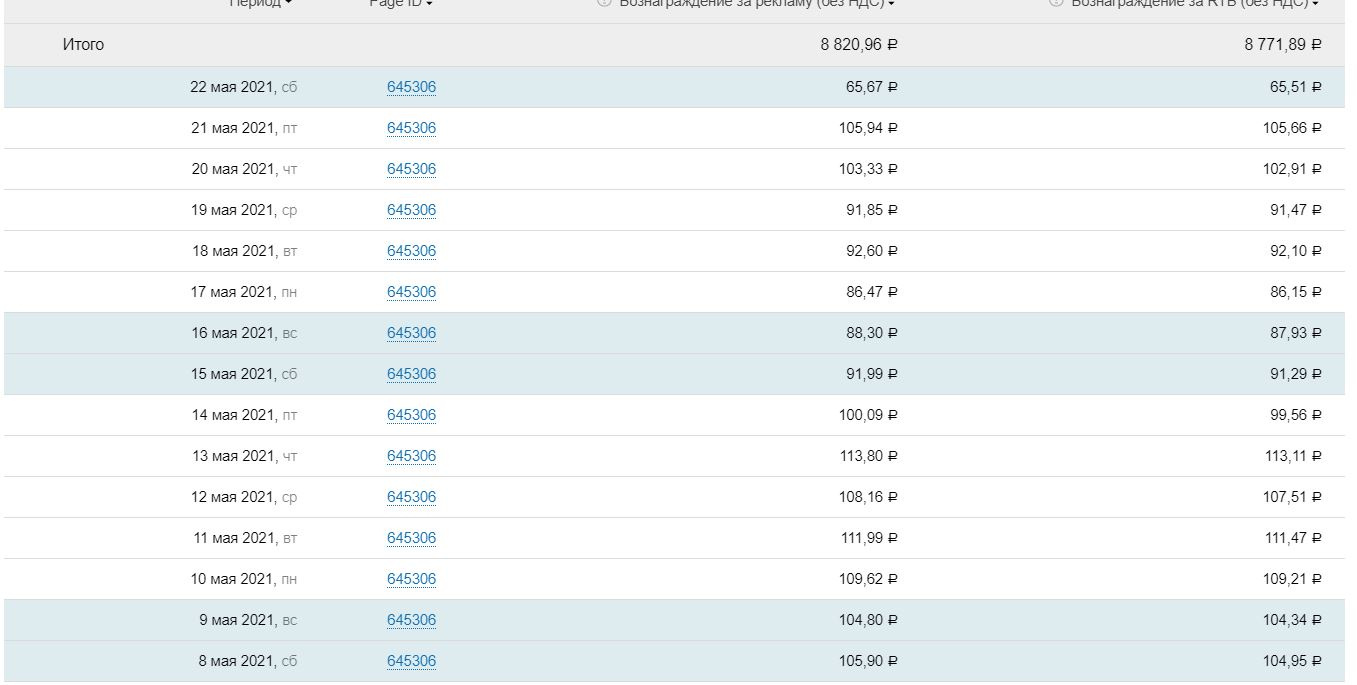Open Page ID 645306 link for 12 мая 2021
The height and width of the screenshot is (685, 1357).
click(x=411, y=497)
